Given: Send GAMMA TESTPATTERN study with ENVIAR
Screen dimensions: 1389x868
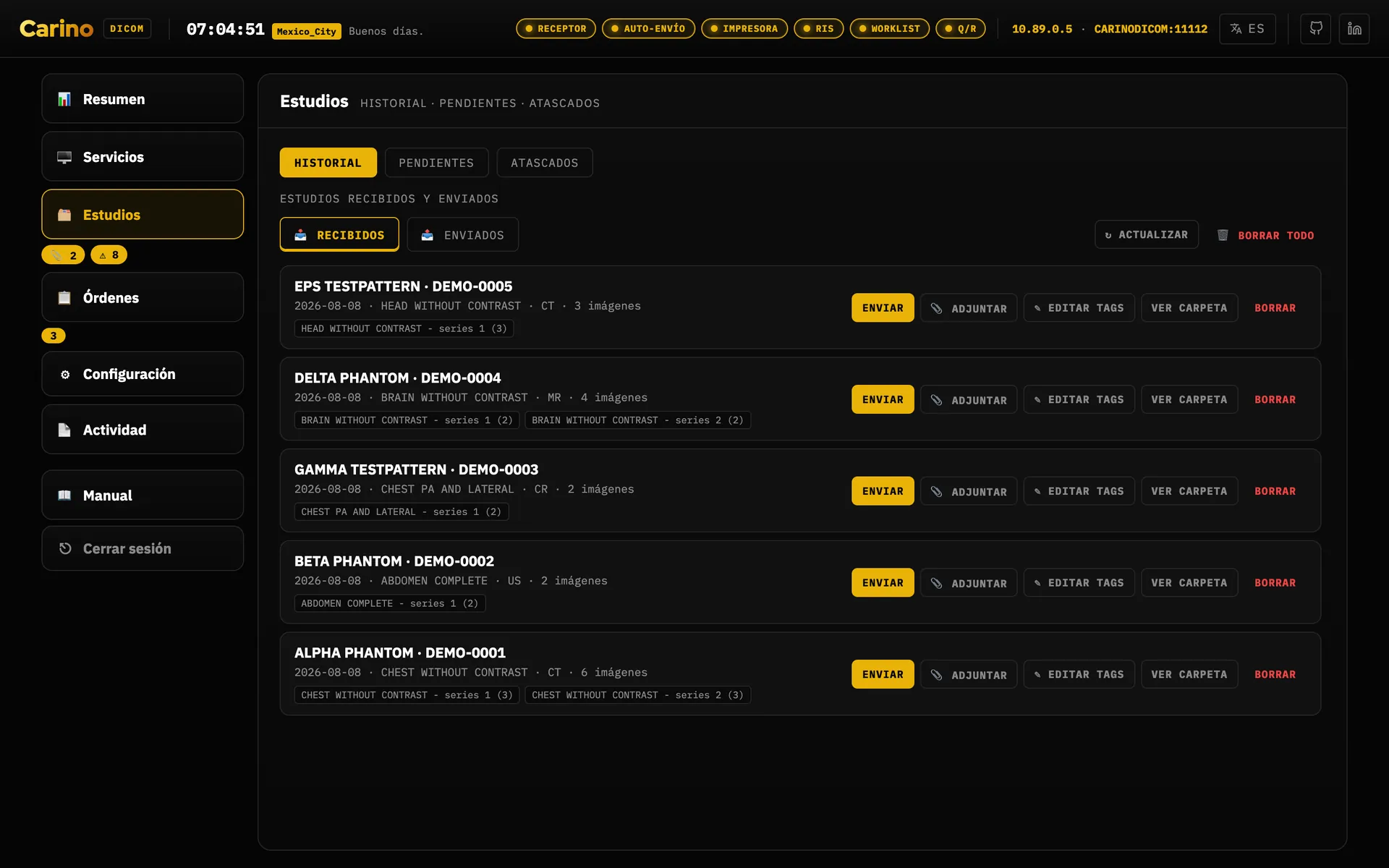Looking at the screenshot, I should 883,490.
